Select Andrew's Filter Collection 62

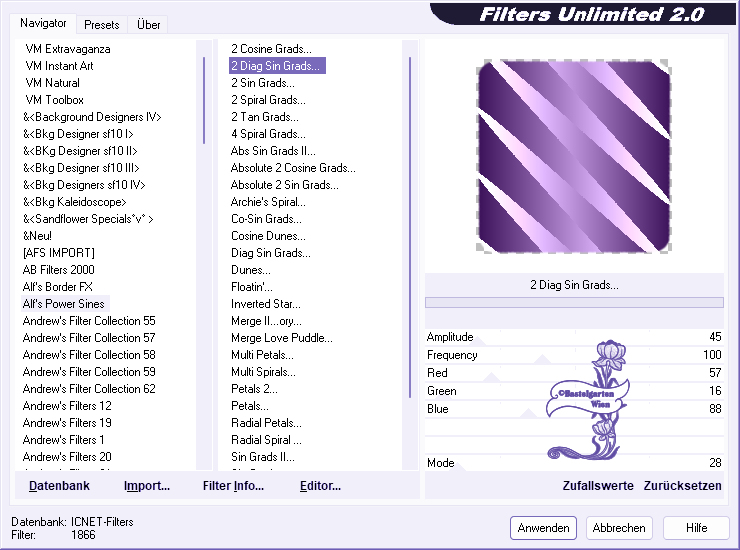pyautogui.click(x=89, y=389)
